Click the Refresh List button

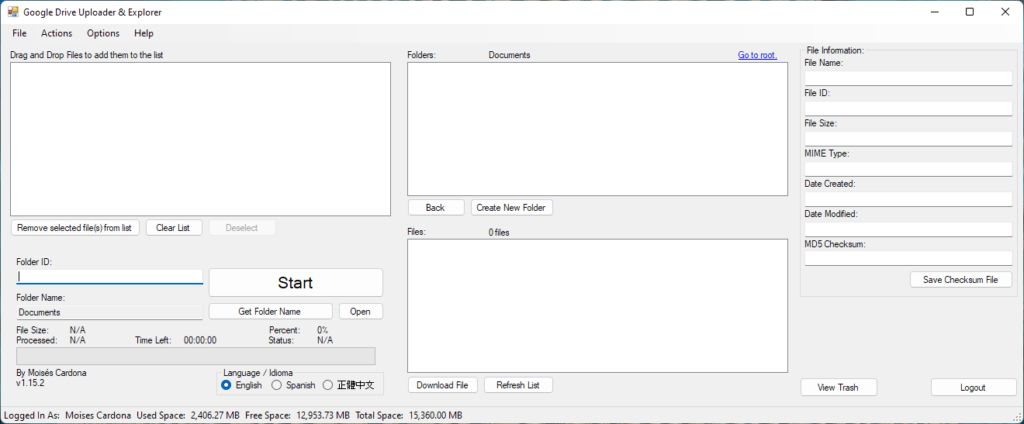[519, 385]
